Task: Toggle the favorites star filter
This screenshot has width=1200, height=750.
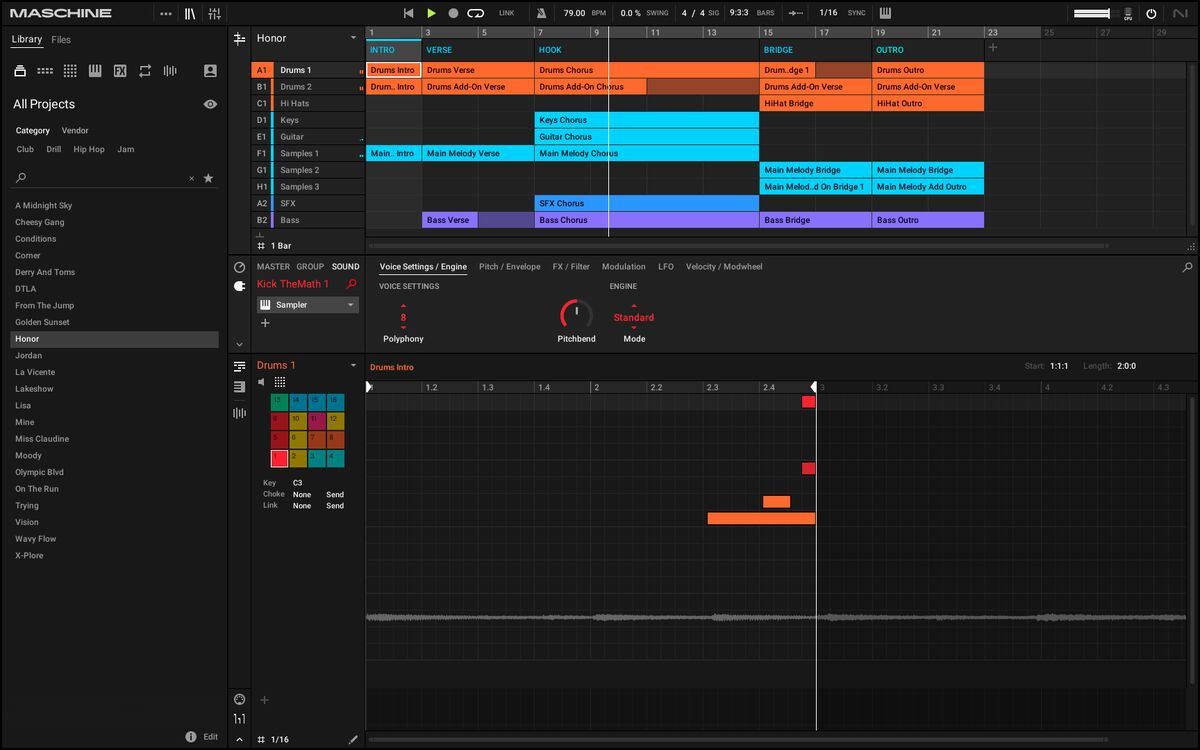Action: click(208, 178)
